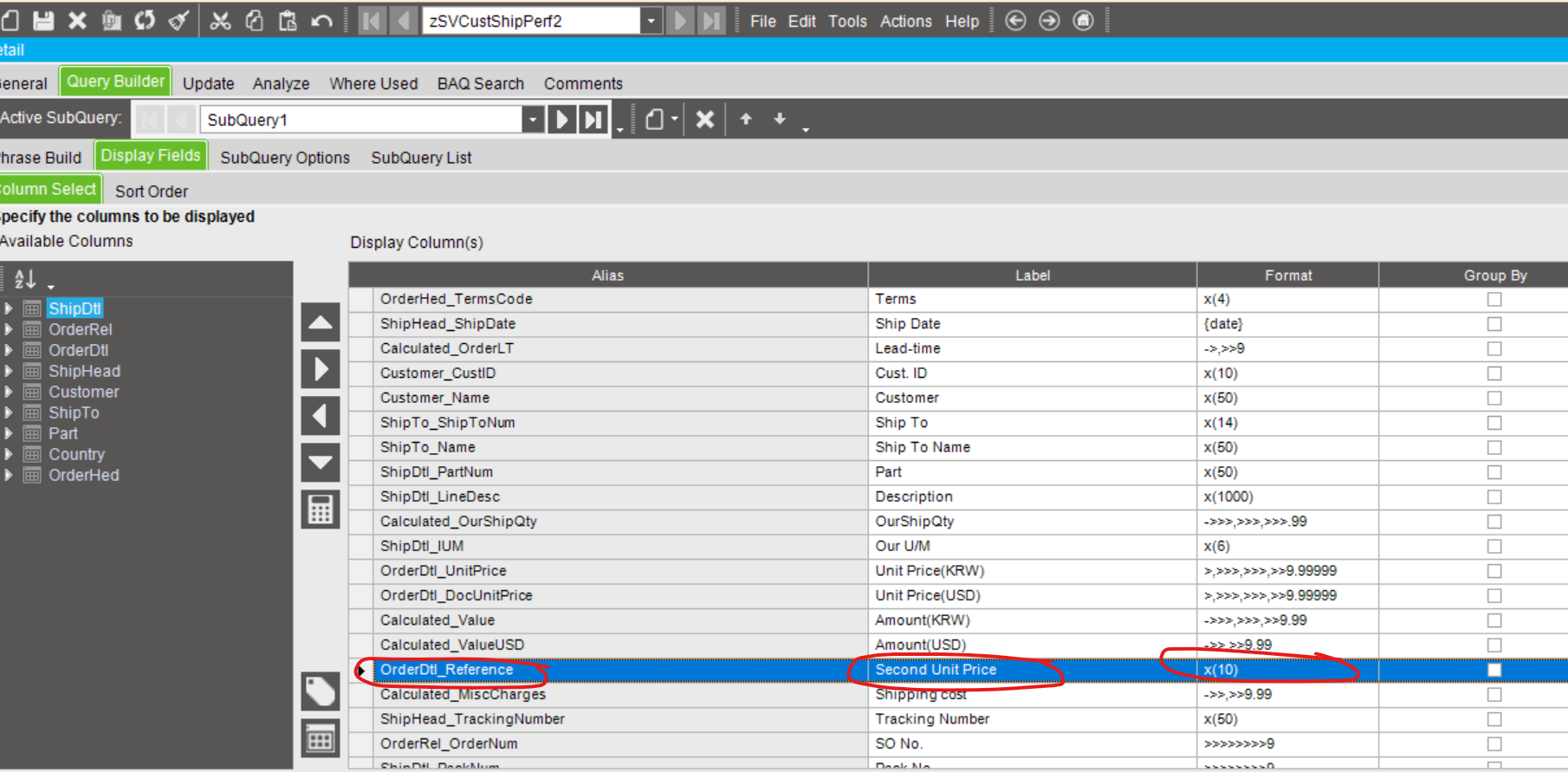1568x772 pixels.
Task: Click the circled Back arrow icon
Action: pyautogui.click(x=1015, y=20)
